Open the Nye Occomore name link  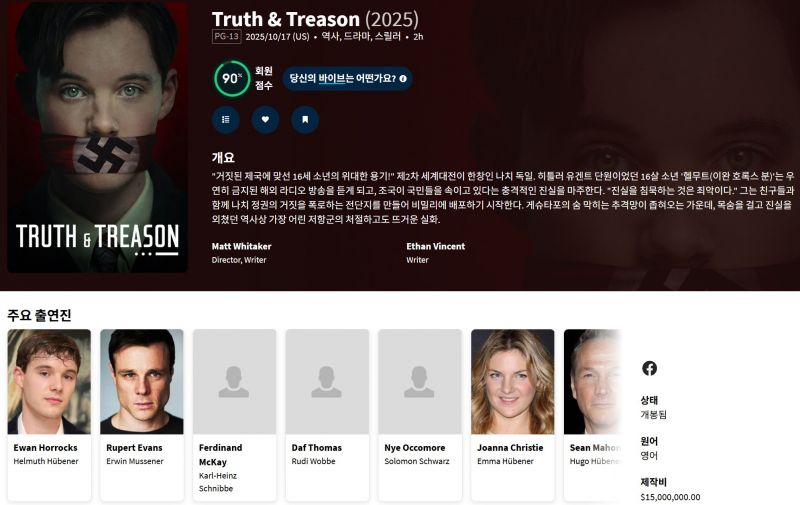[x=415, y=448]
